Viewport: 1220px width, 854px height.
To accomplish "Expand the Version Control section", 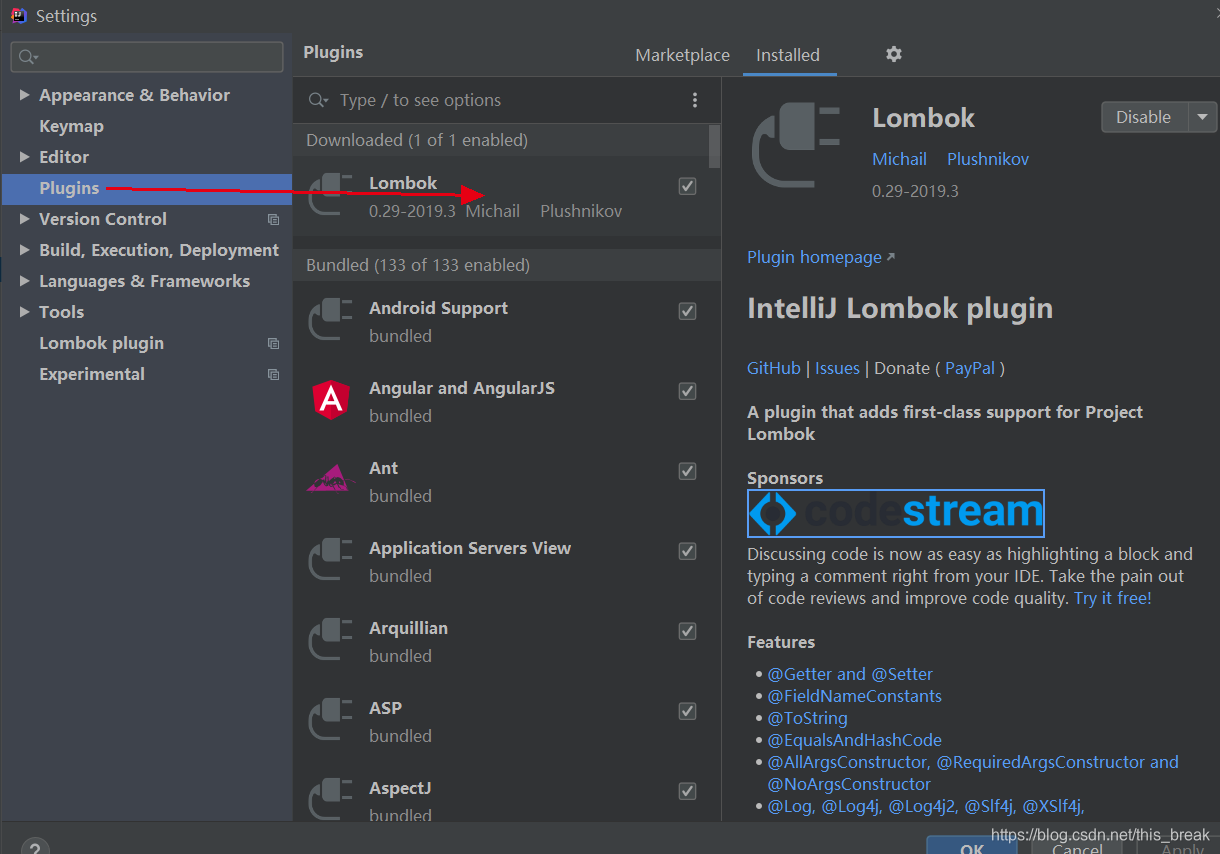I will (25, 219).
